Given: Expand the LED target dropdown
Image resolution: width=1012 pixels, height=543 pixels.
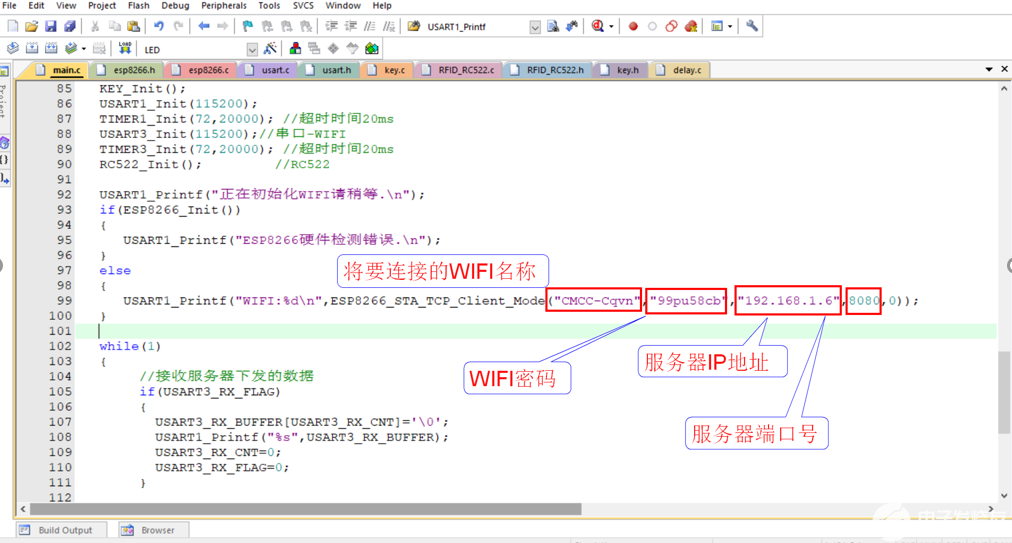Looking at the screenshot, I should tap(252, 49).
